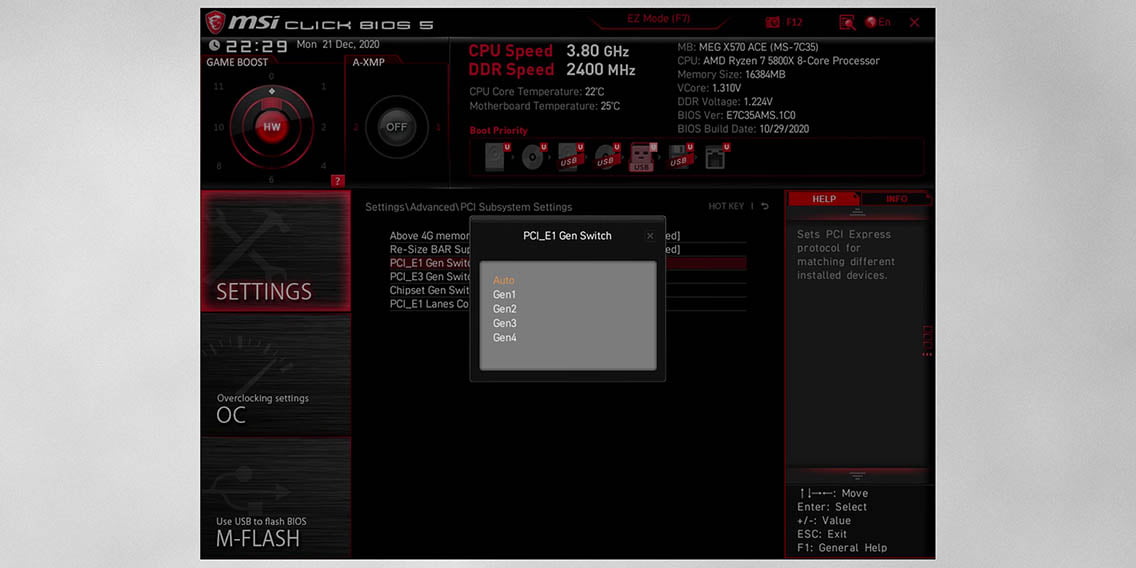Select the optical disc boot priority icon
This screenshot has height=568, width=1136.
pos(534,156)
